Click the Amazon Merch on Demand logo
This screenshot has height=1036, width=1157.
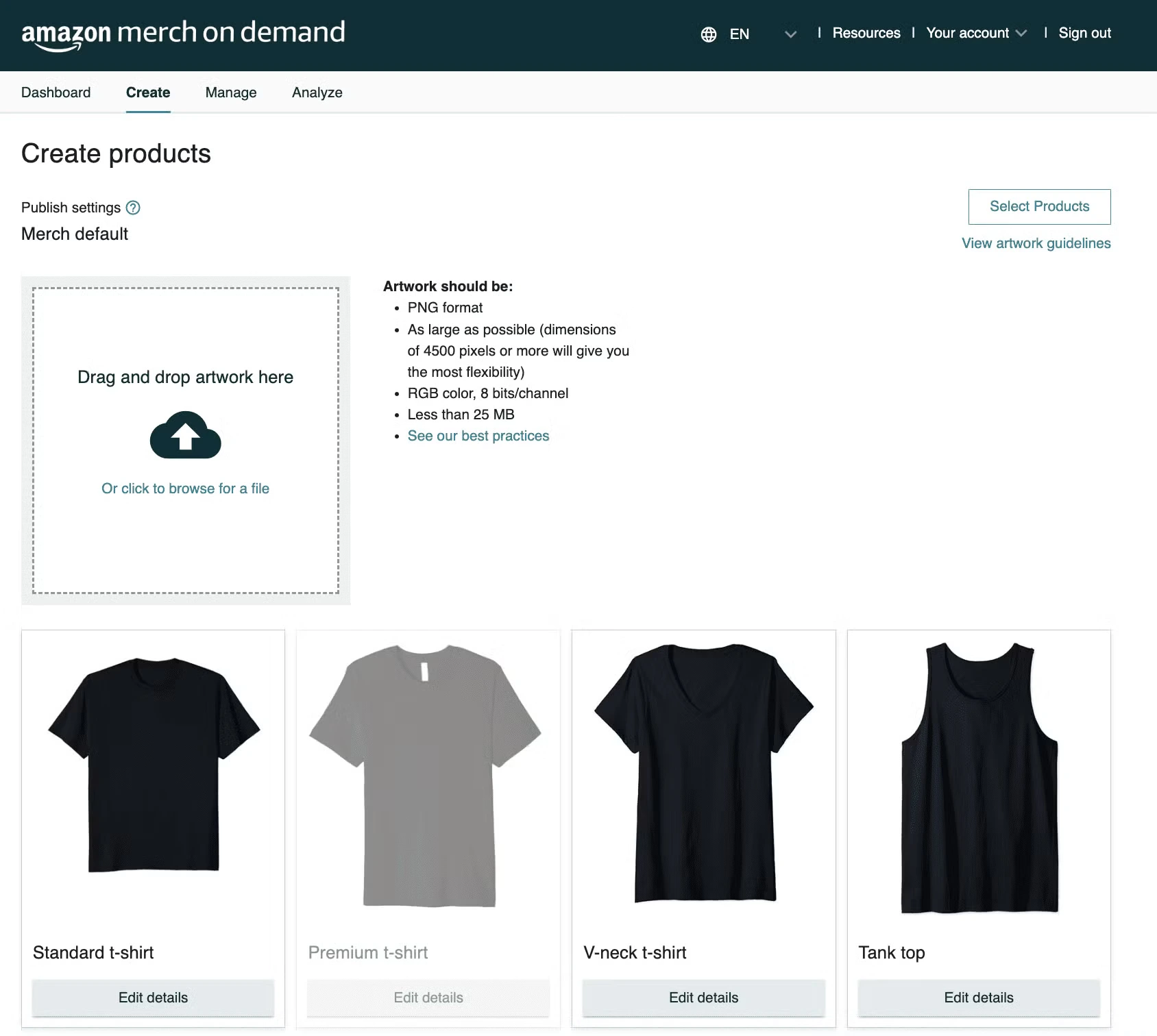(182, 32)
